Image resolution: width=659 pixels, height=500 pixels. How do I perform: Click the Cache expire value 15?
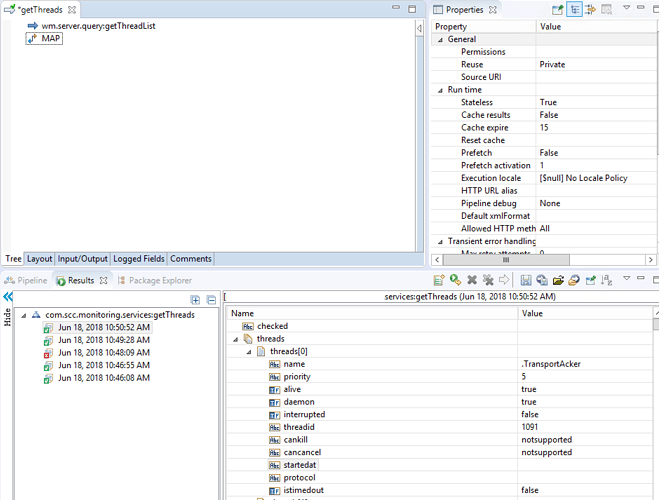(544, 128)
